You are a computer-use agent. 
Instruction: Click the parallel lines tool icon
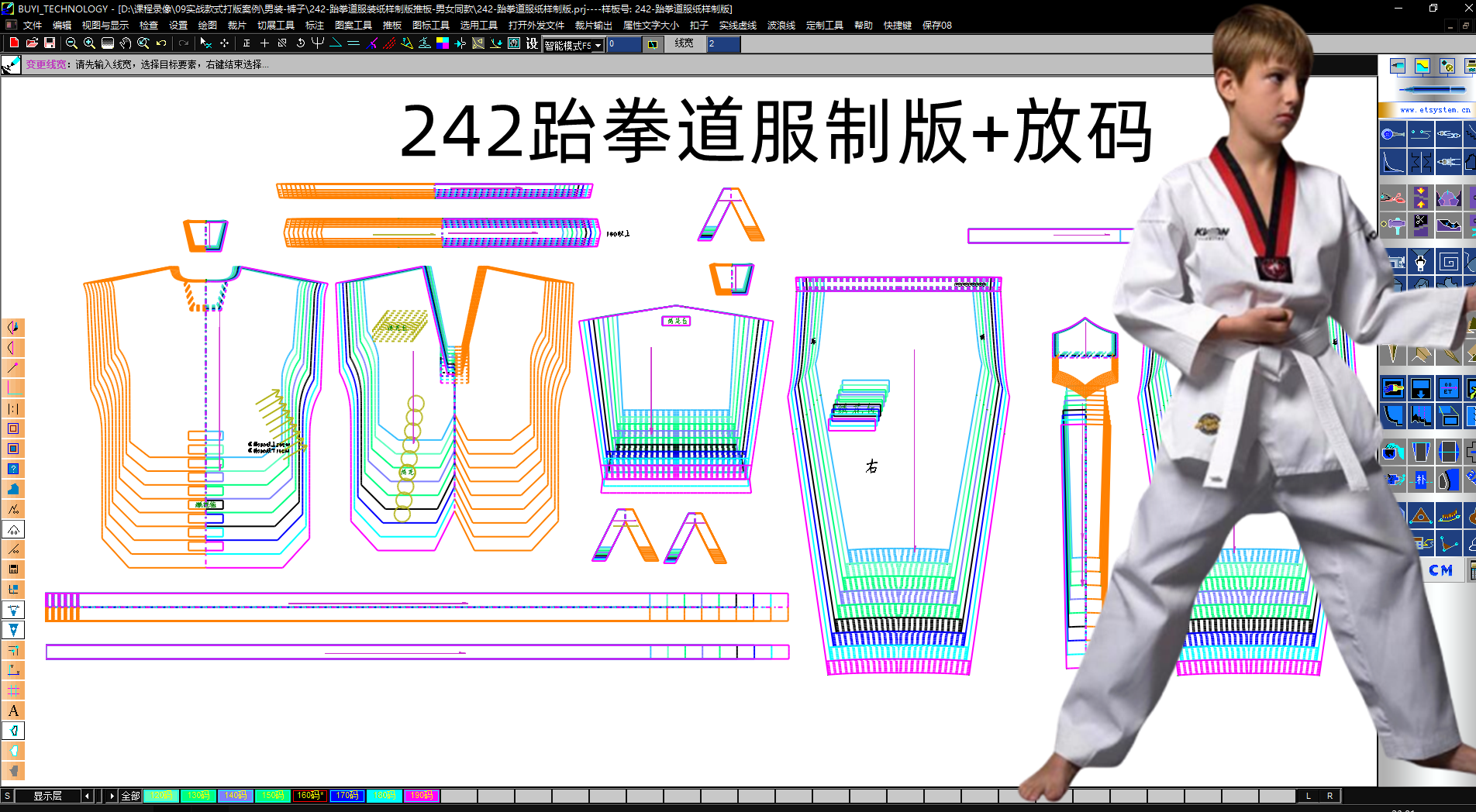click(x=353, y=43)
